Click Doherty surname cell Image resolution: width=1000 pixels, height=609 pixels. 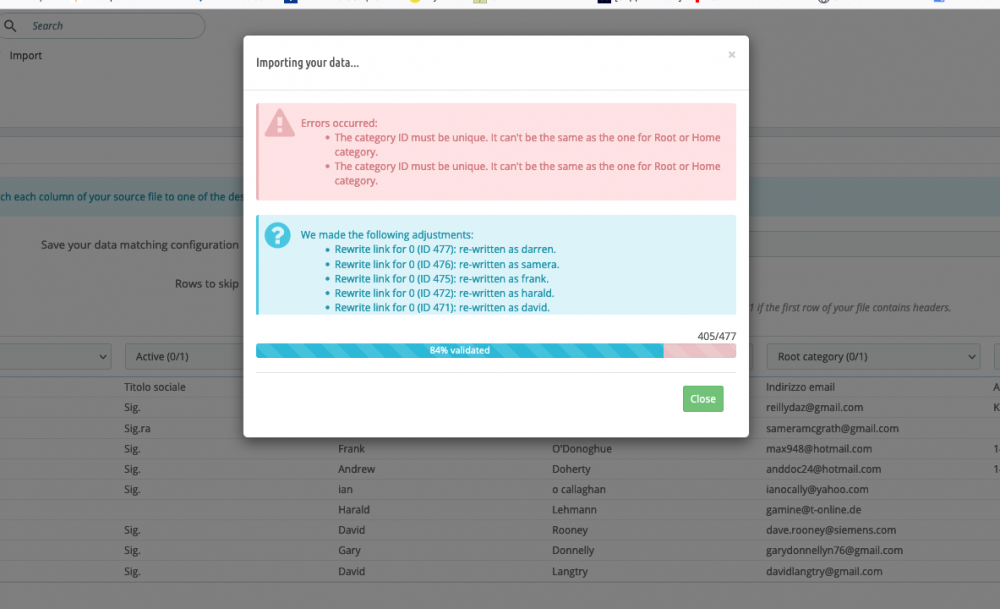571,469
